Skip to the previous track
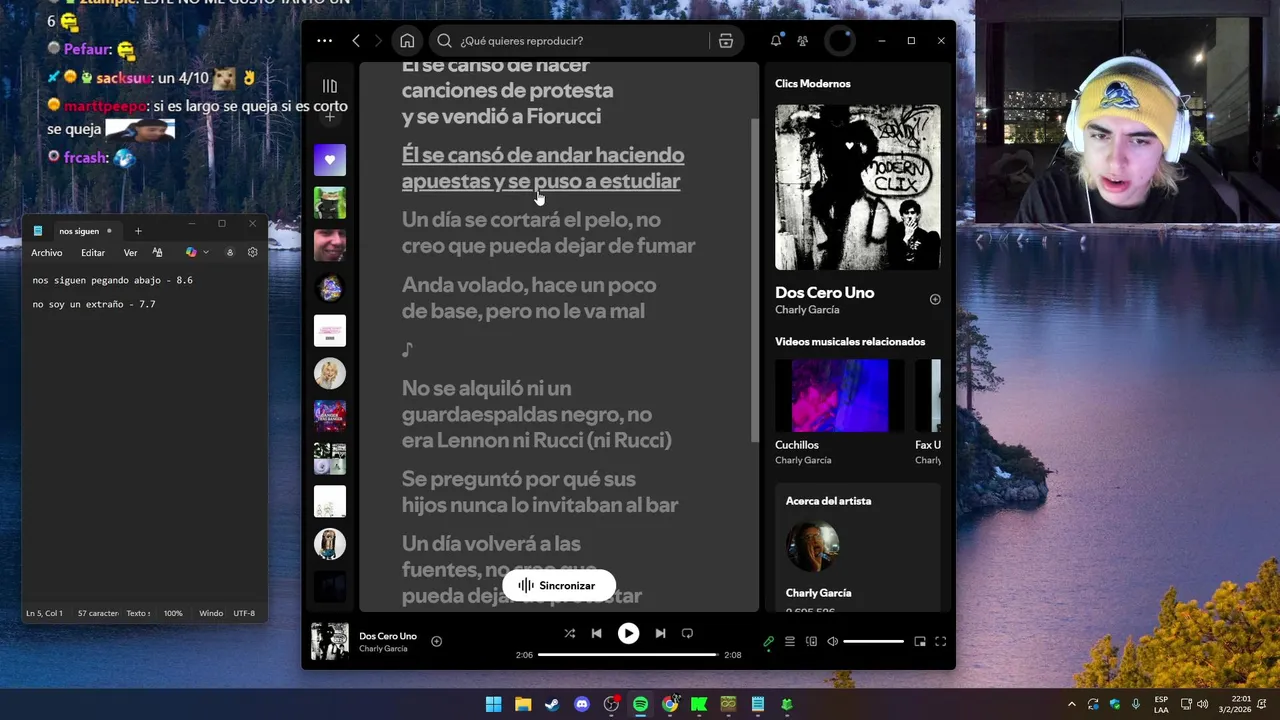Screen dimensions: 1280x720 point(597,633)
